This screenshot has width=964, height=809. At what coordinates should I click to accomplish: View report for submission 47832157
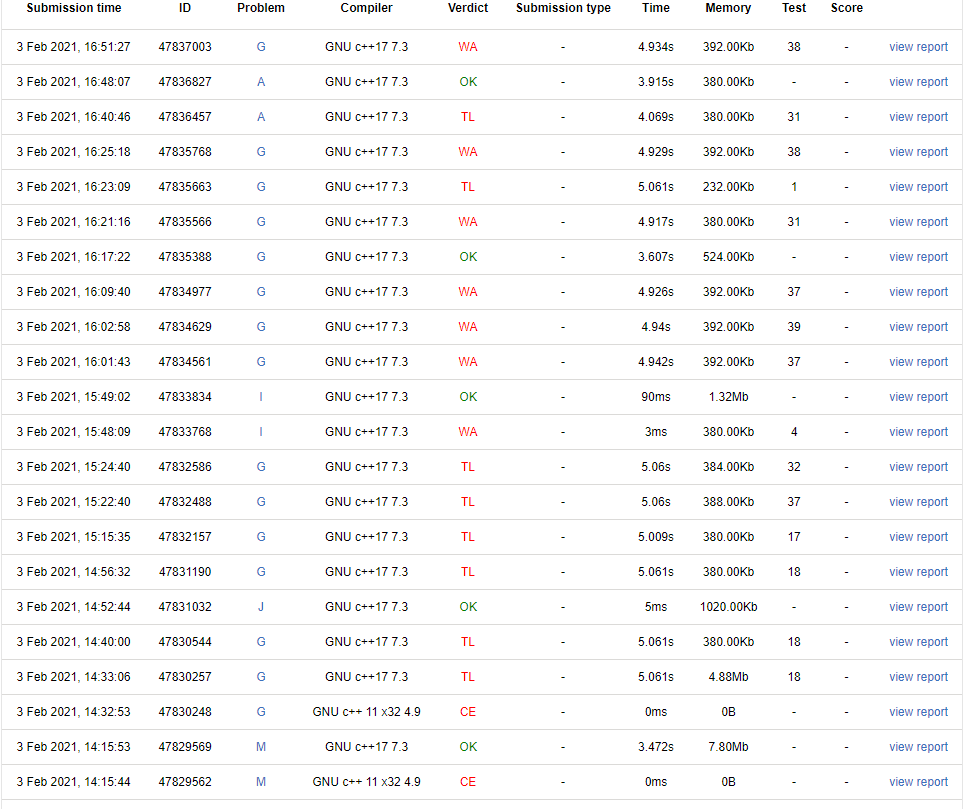click(918, 537)
